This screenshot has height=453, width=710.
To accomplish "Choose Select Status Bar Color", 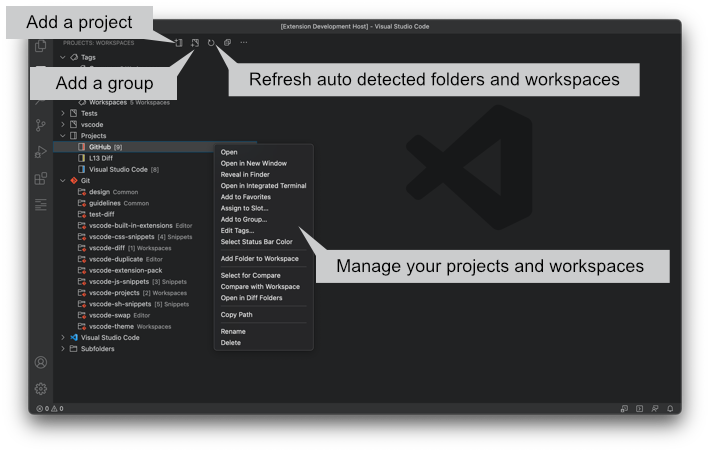I will (x=264, y=242).
